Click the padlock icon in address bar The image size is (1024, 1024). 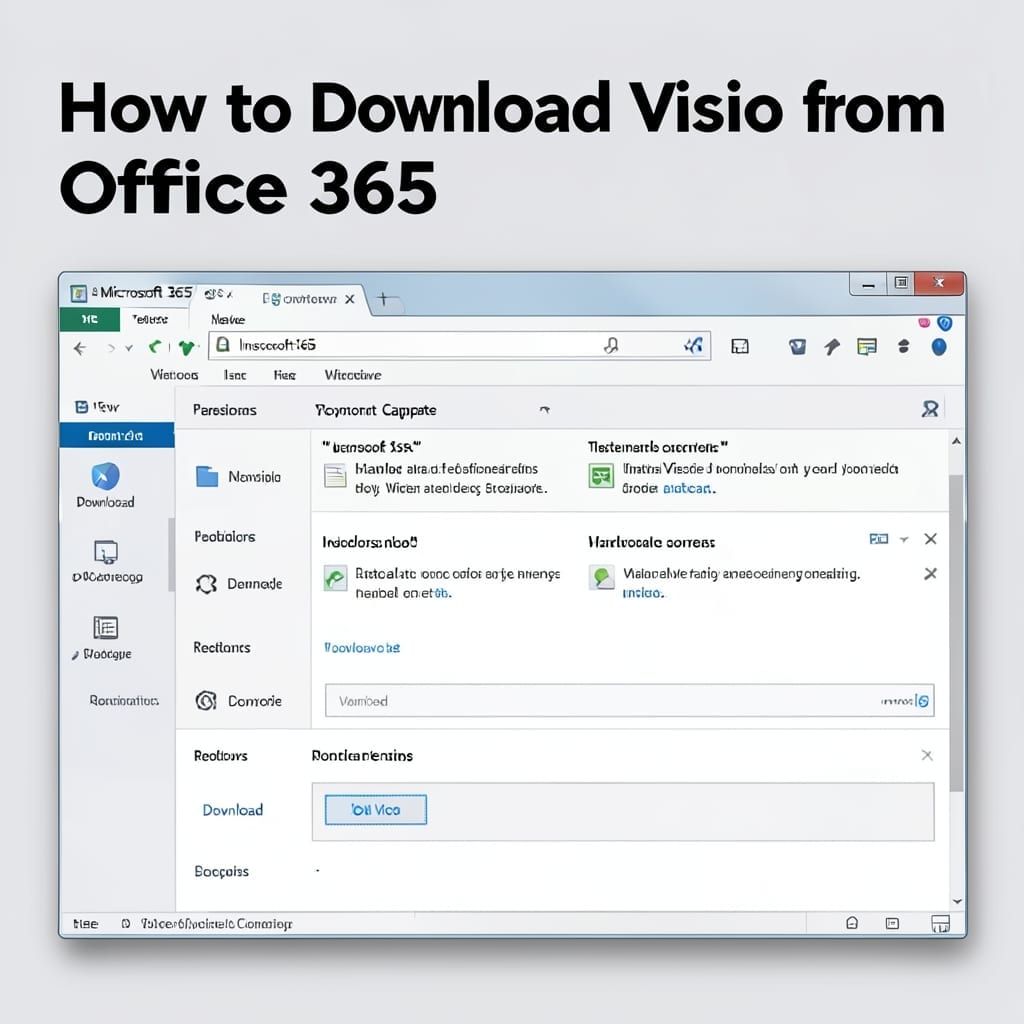point(223,344)
